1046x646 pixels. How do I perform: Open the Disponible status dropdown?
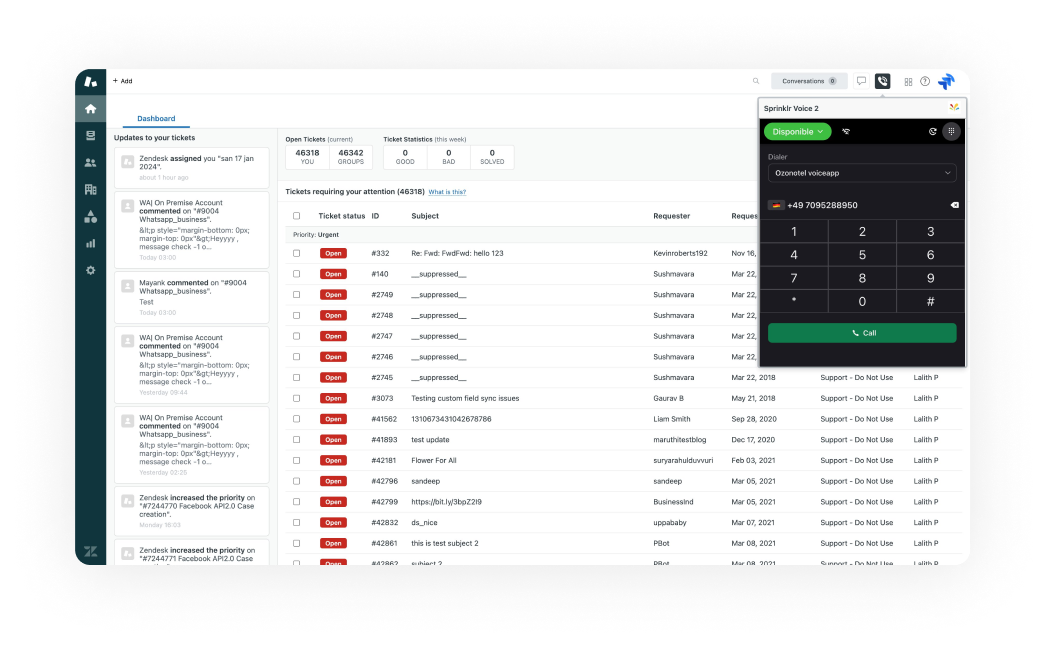coord(797,131)
